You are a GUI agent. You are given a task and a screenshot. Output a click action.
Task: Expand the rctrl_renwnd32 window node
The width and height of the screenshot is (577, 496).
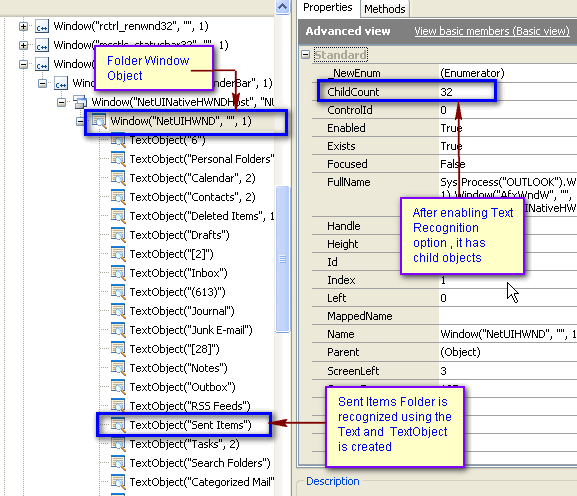coord(24,26)
